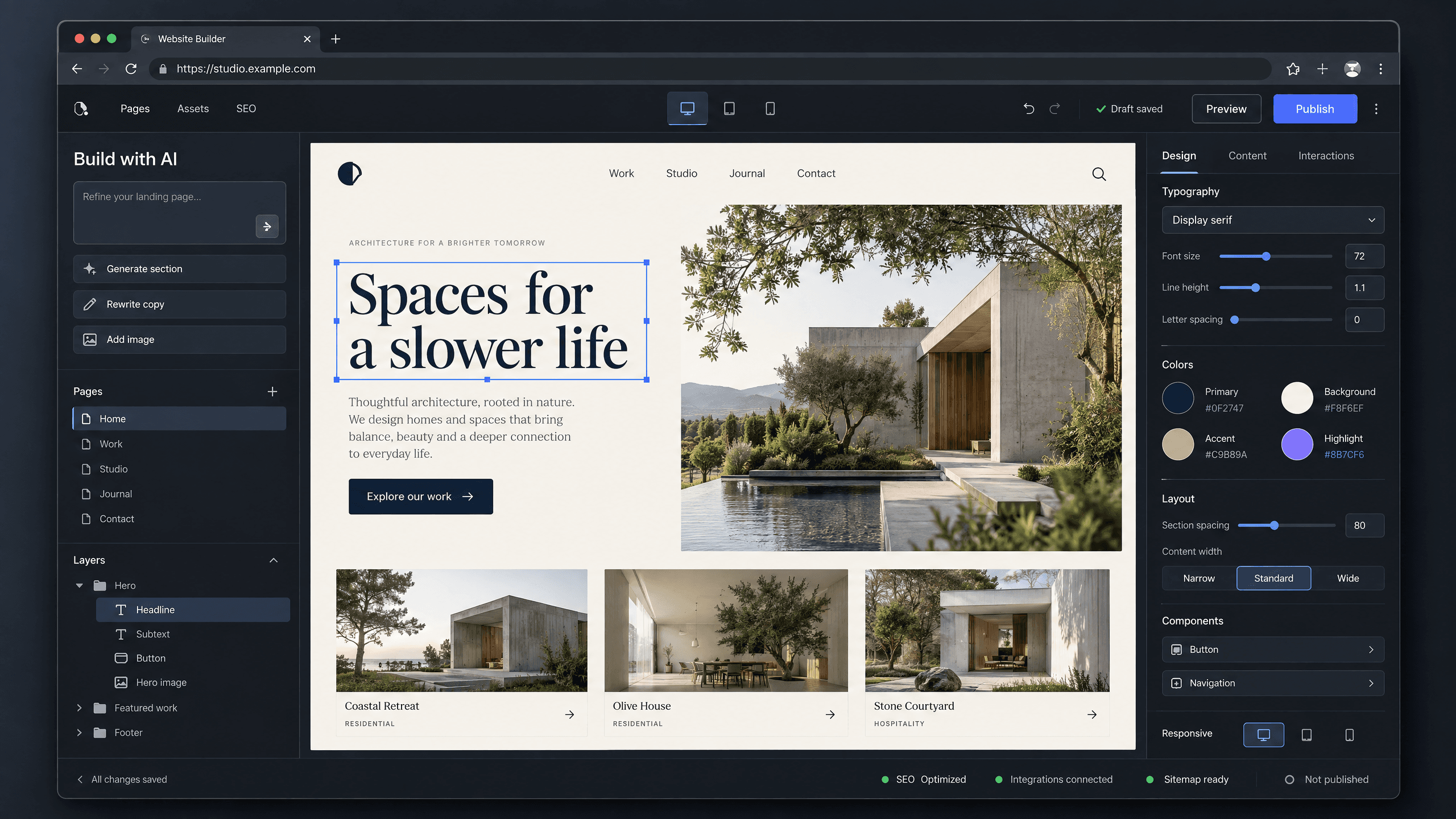Switch to the Content tab

[1247, 156]
